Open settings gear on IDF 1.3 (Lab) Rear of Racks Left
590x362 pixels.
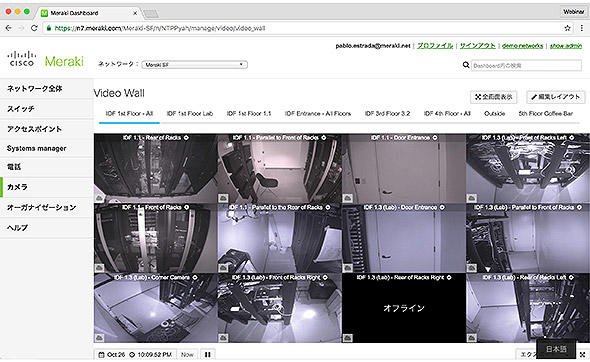coord(571,277)
